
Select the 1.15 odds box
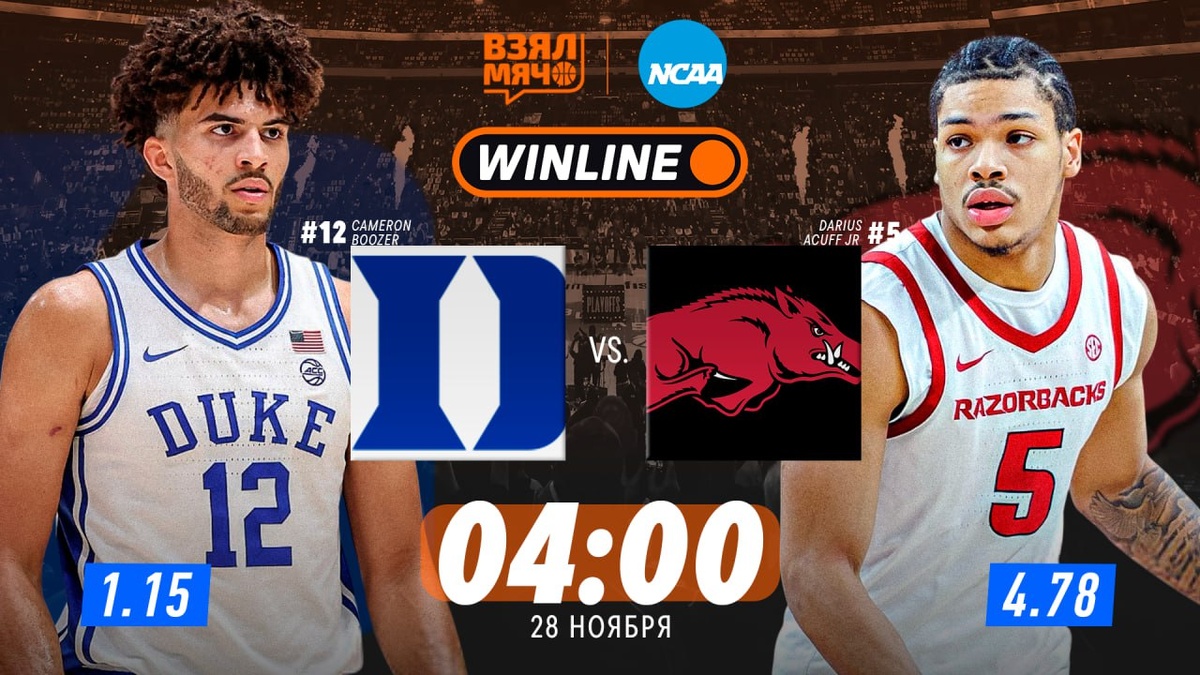point(146,595)
